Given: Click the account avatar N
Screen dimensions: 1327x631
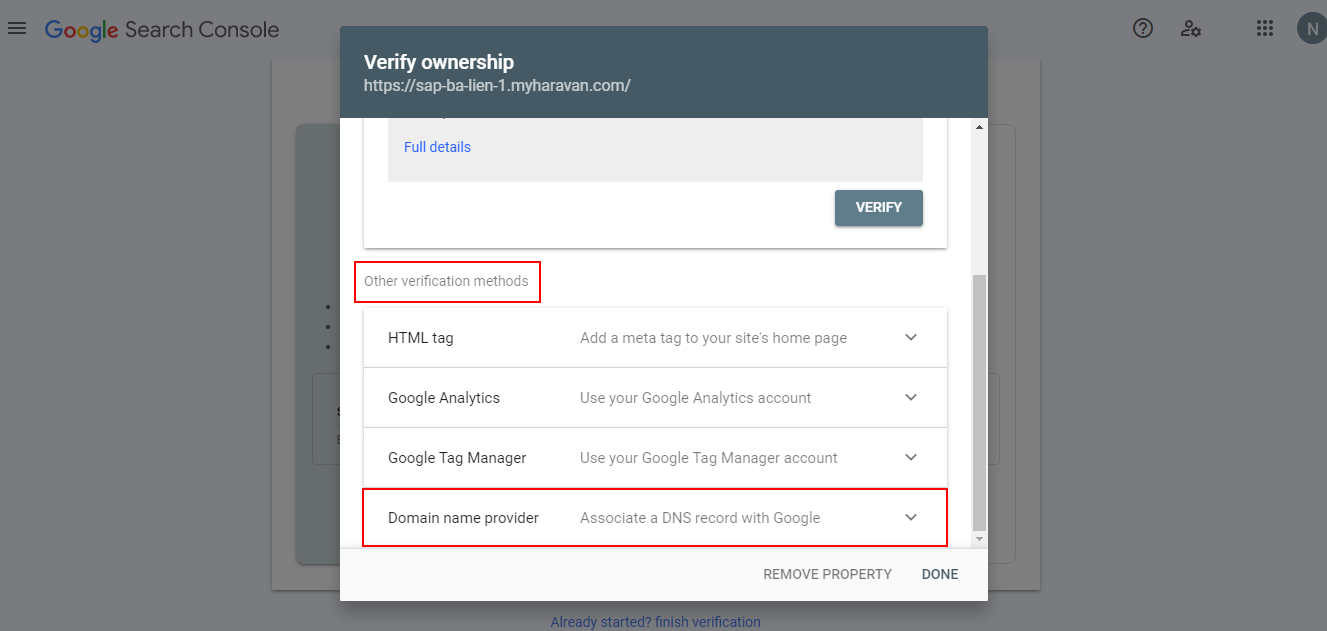Looking at the screenshot, I should (1310, 28).
